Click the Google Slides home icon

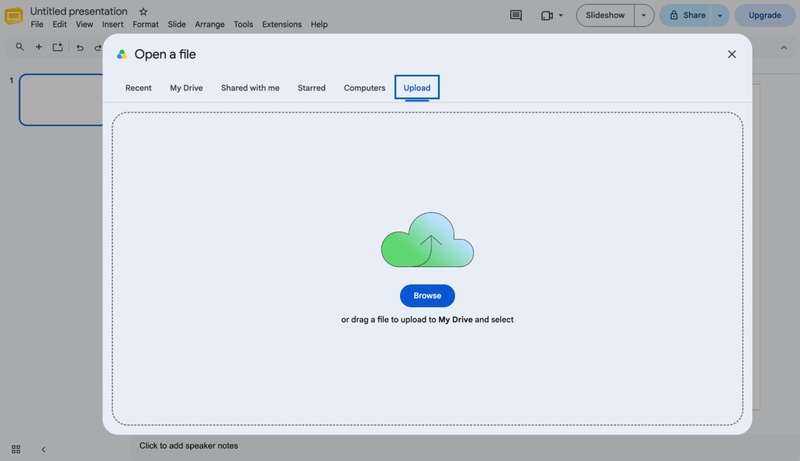tap(14, 16)
